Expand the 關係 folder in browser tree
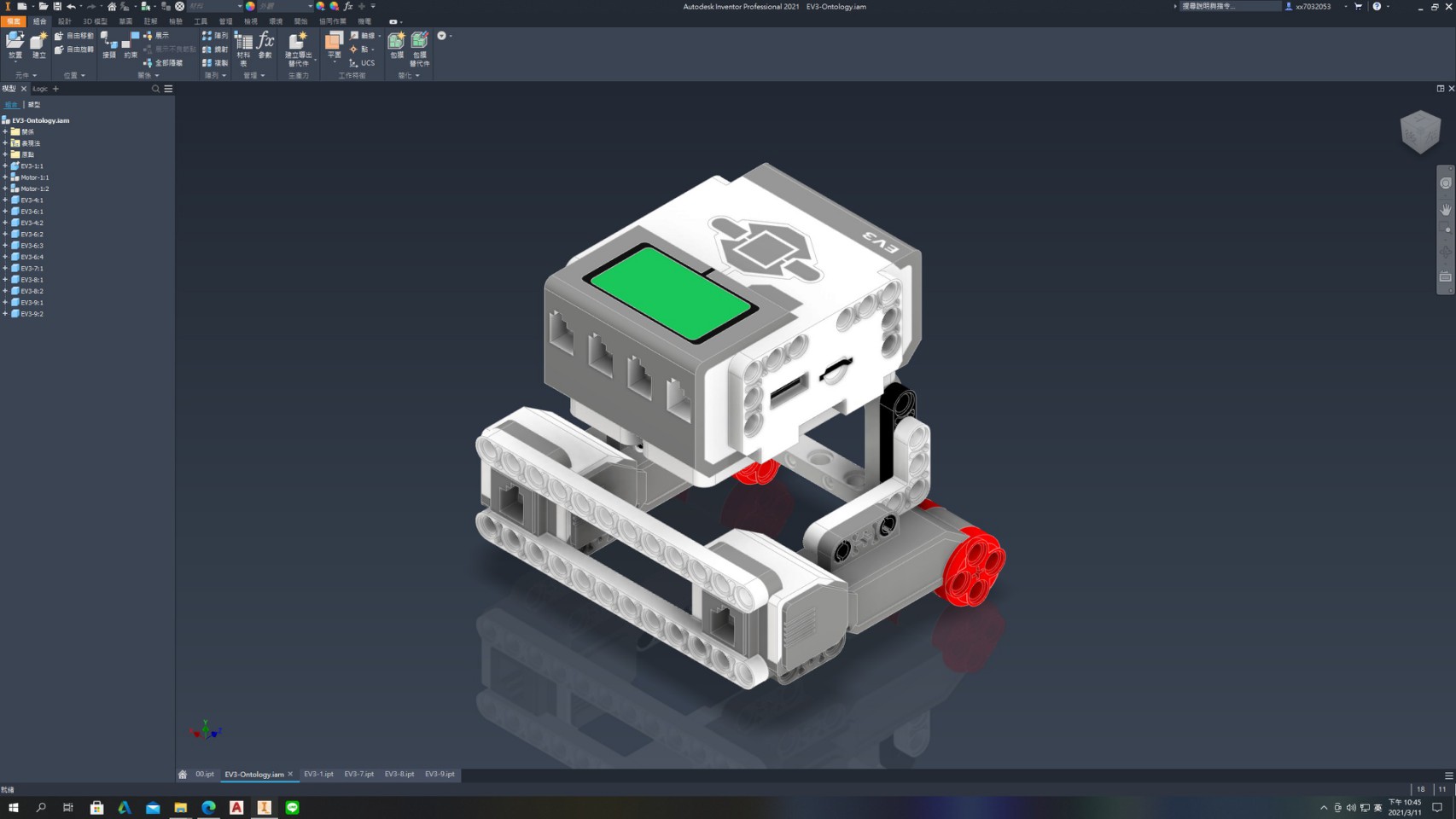Screen dimensions: 1456x819 click(x=5, y=132)
